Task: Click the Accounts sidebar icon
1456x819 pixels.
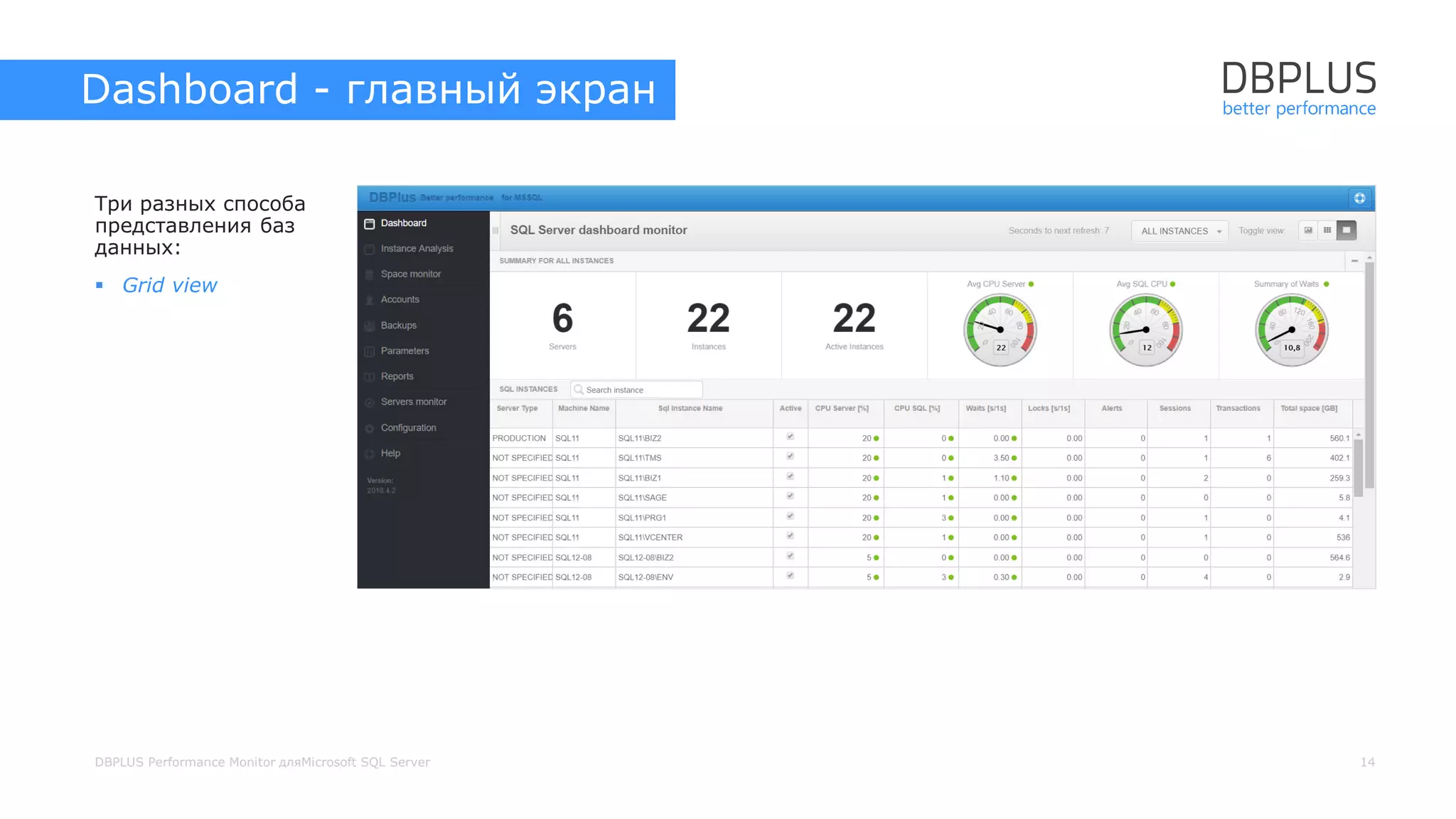Action: click(370, 300)
